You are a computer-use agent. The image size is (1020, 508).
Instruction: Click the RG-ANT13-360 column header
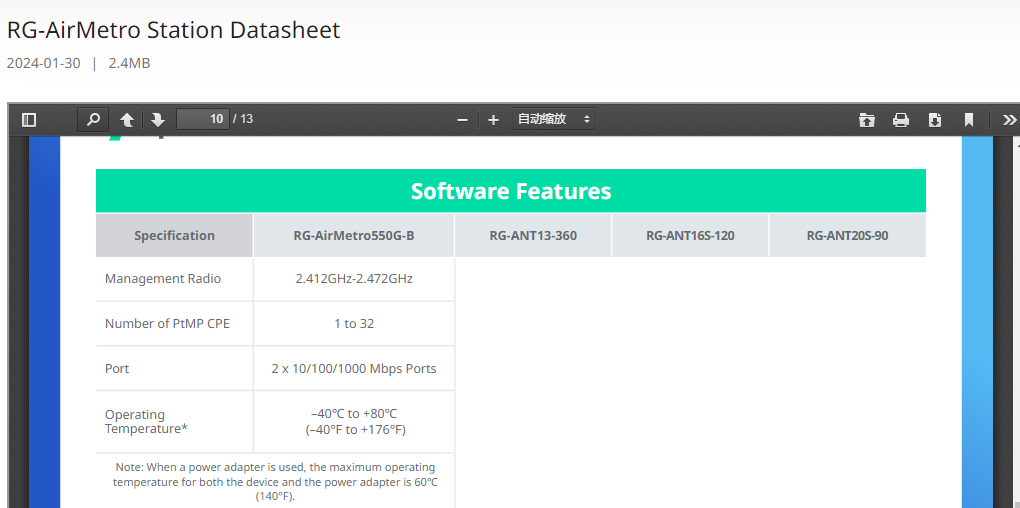pyautogui.click(x=533, y=235)
